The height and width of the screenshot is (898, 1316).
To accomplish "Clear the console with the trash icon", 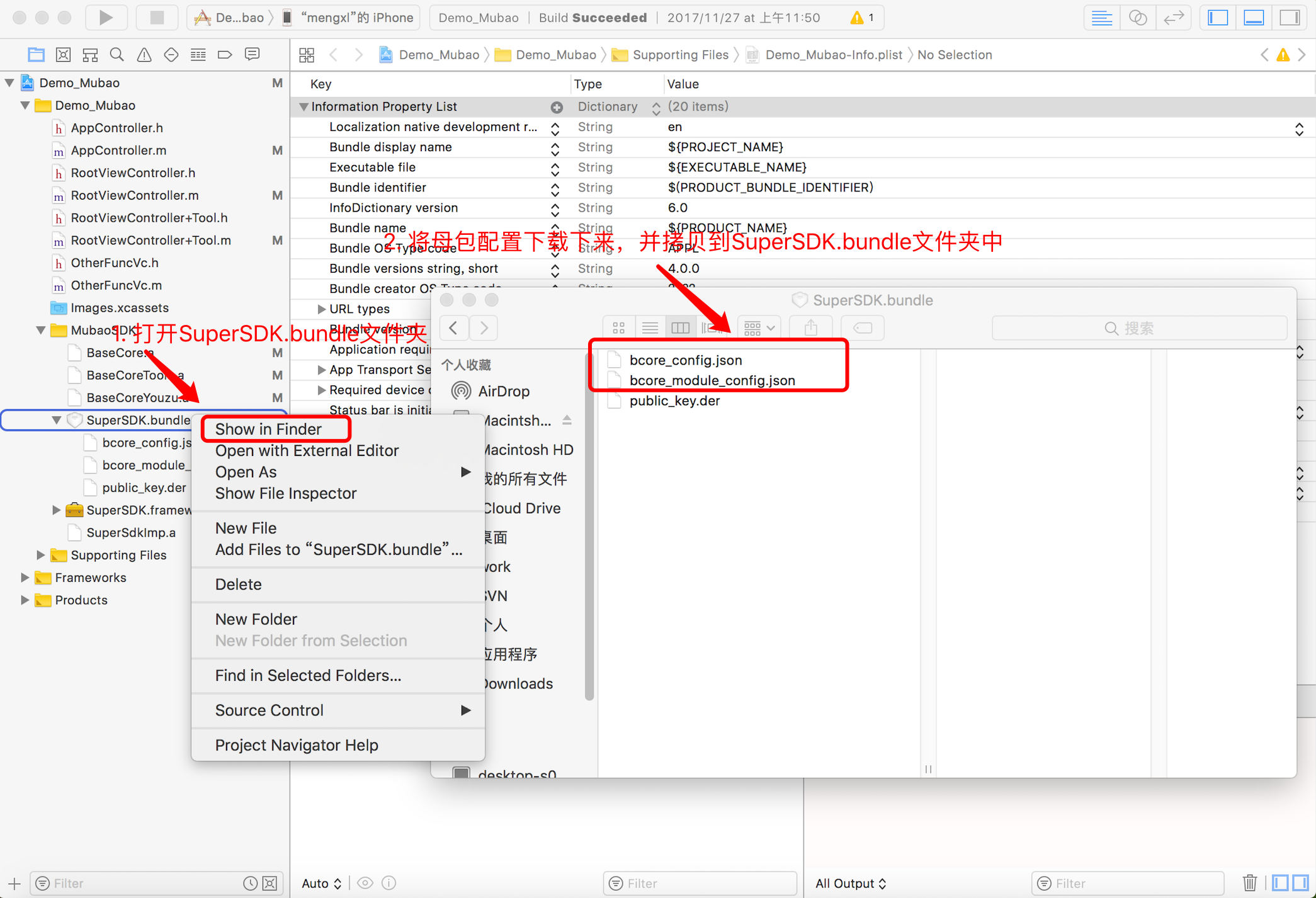I will (x=1250, y=884).
